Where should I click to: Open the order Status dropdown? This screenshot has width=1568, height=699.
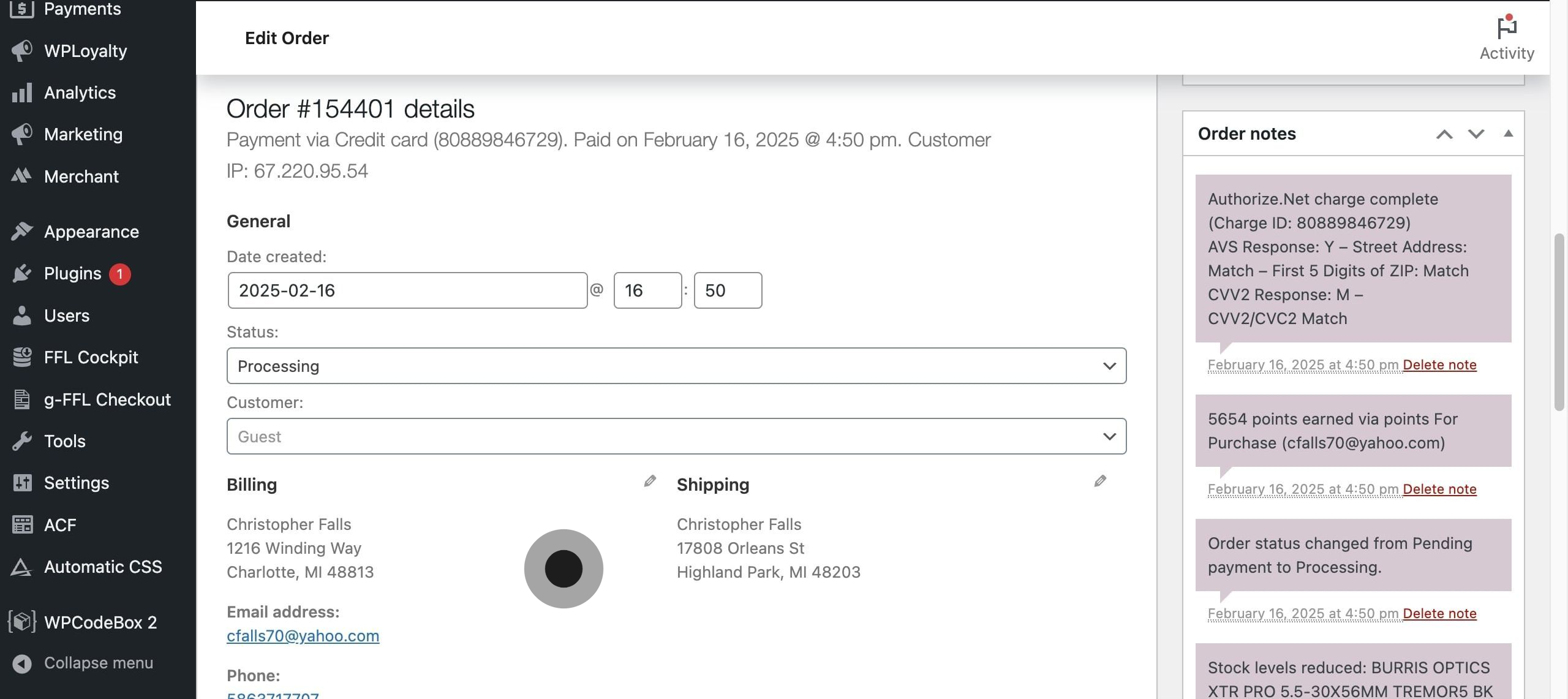676,366
